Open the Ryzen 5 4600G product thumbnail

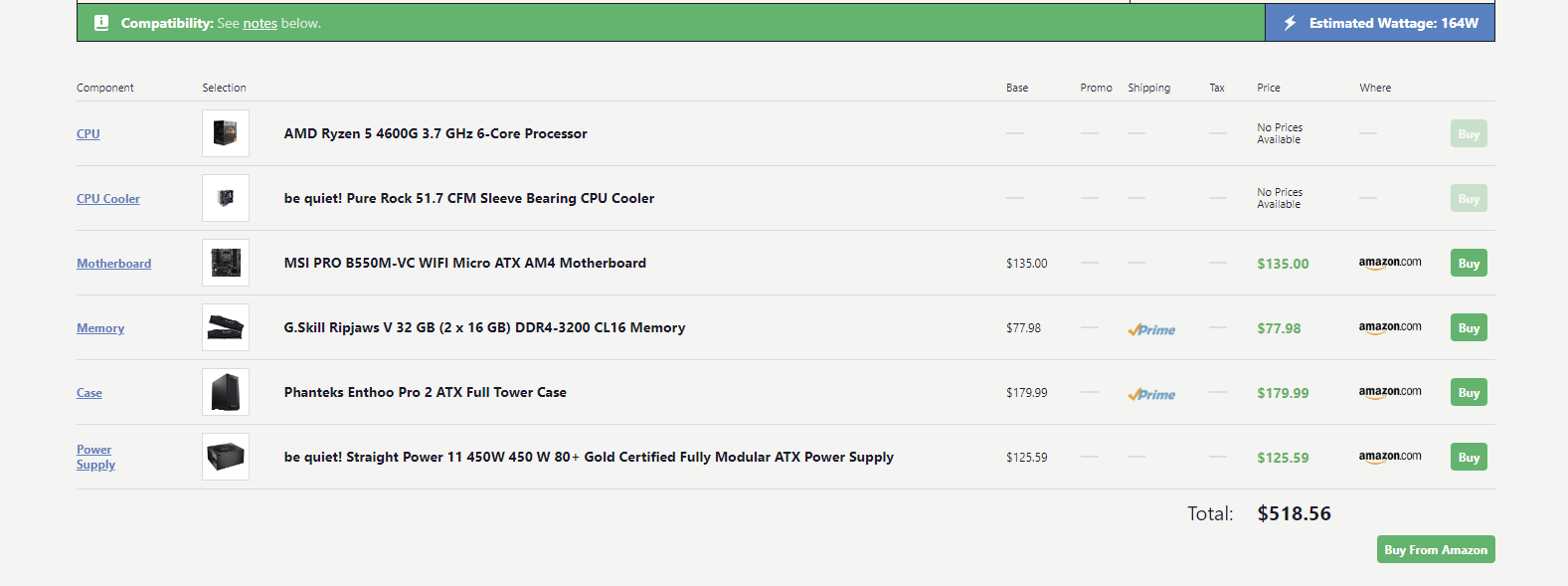(x=226, y=133)
